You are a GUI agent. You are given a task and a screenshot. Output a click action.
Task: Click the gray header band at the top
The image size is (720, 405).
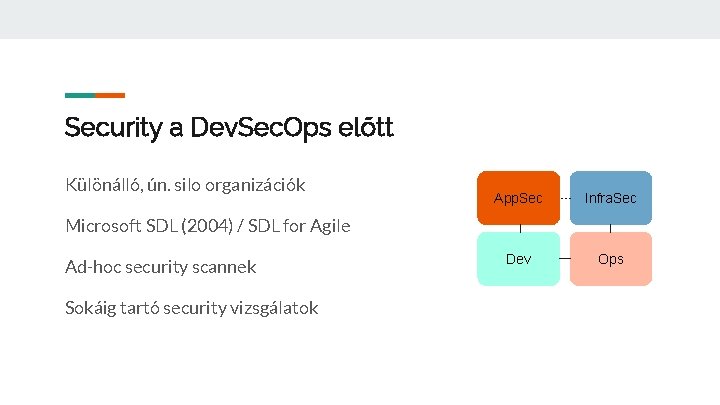coord(360,19)
